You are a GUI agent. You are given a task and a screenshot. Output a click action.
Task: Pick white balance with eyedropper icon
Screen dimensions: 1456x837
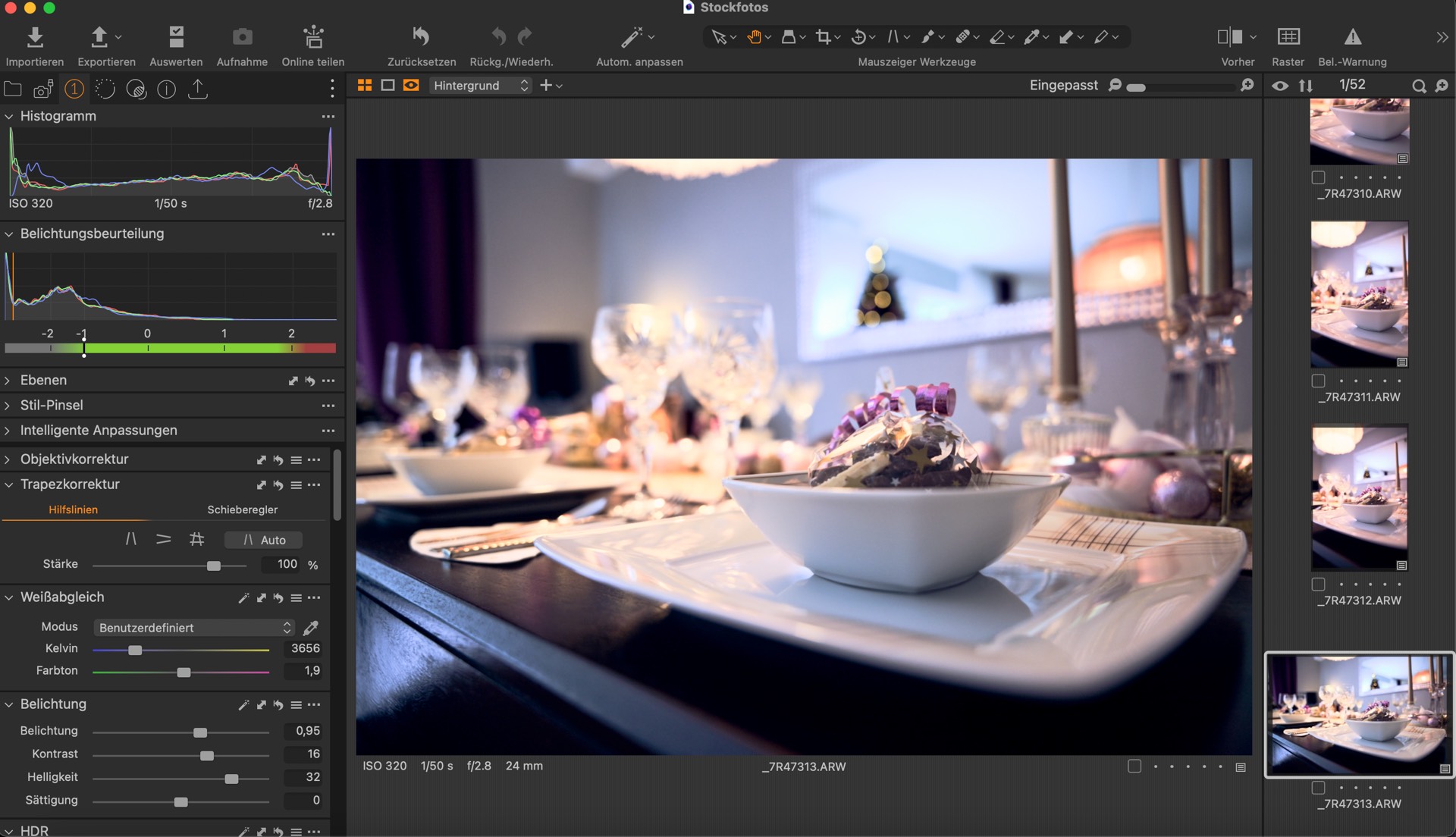(x=311, y=628)
